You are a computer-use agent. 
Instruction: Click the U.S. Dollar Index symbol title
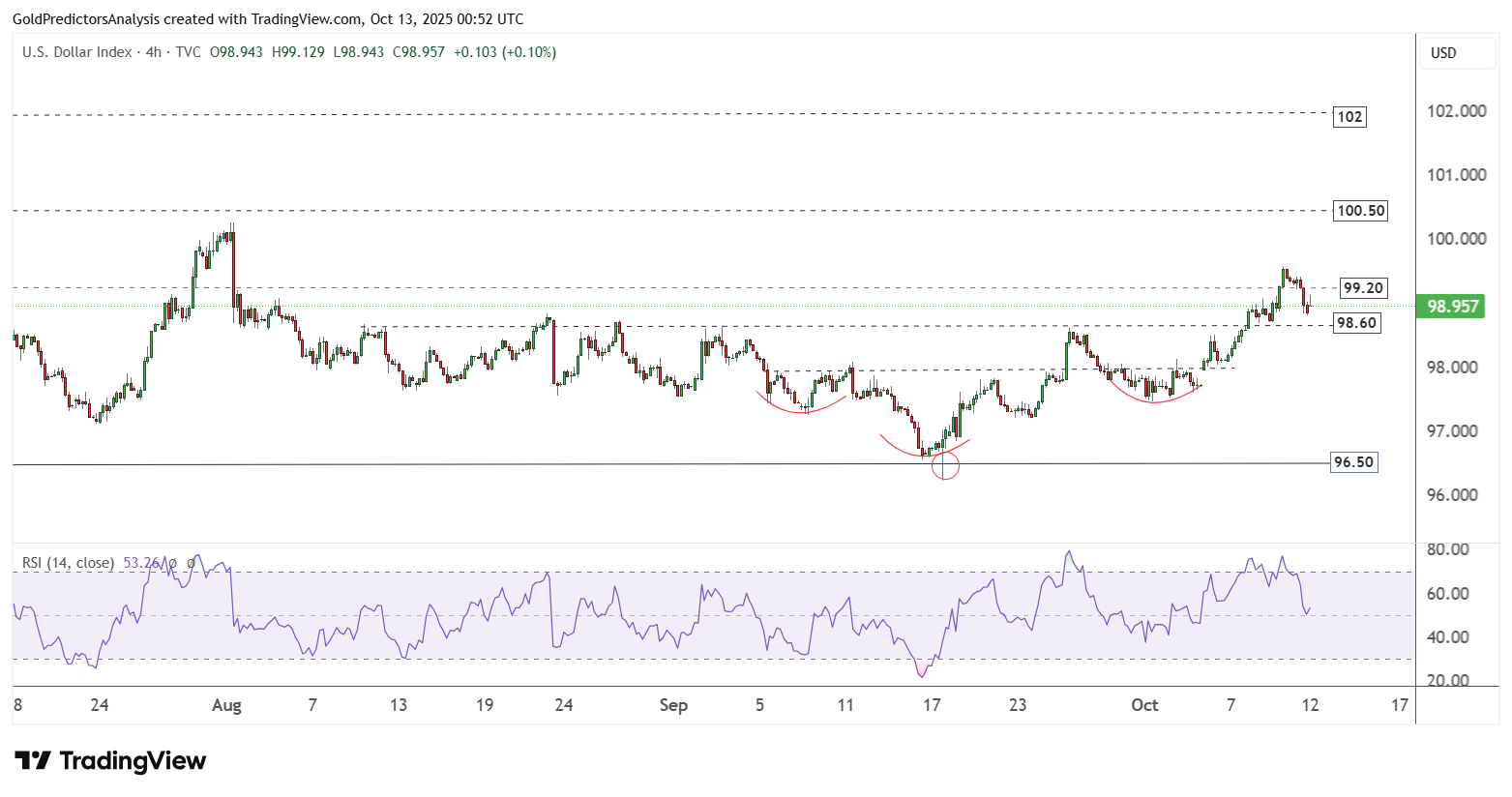pyautogui.click(x=76, y=52)
